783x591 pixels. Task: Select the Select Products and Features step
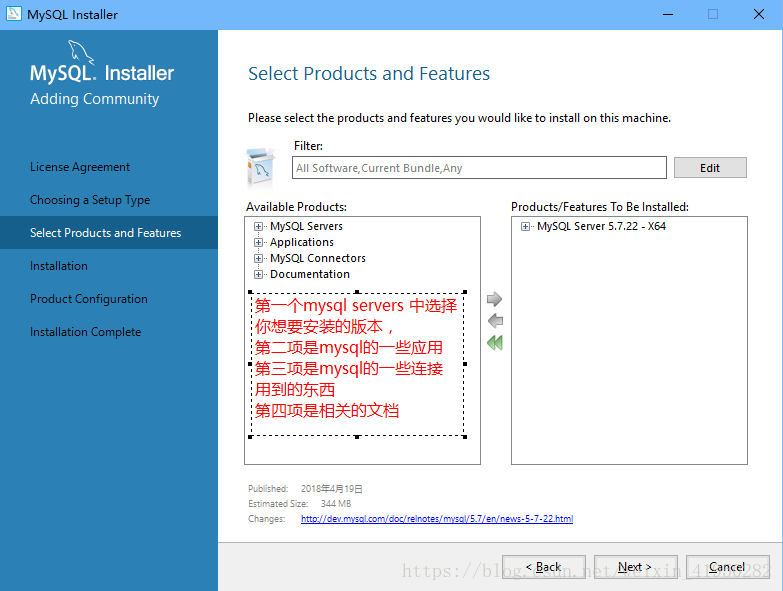tap(109, 233)
